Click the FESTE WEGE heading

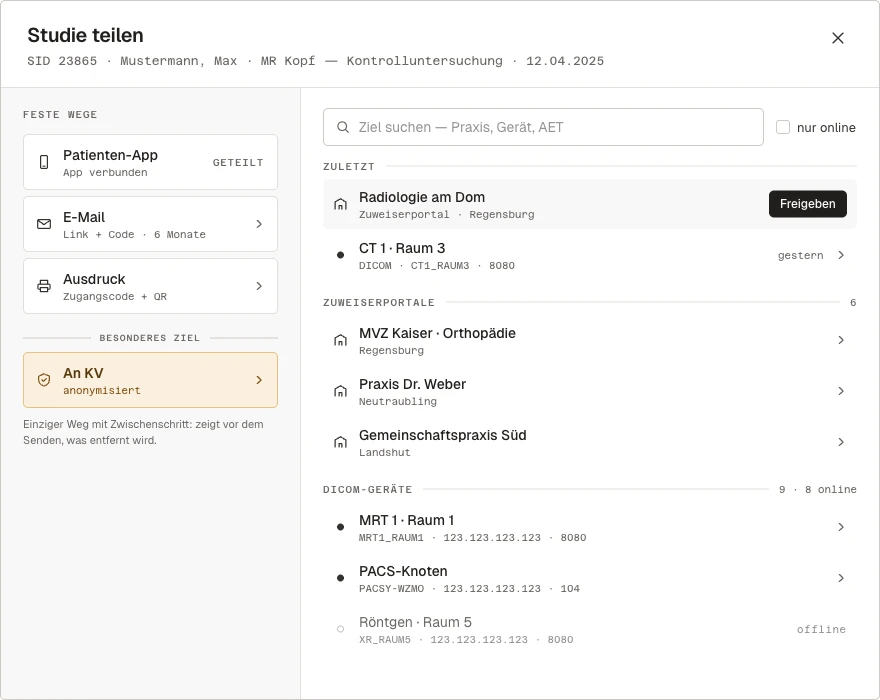coord(60,115)
